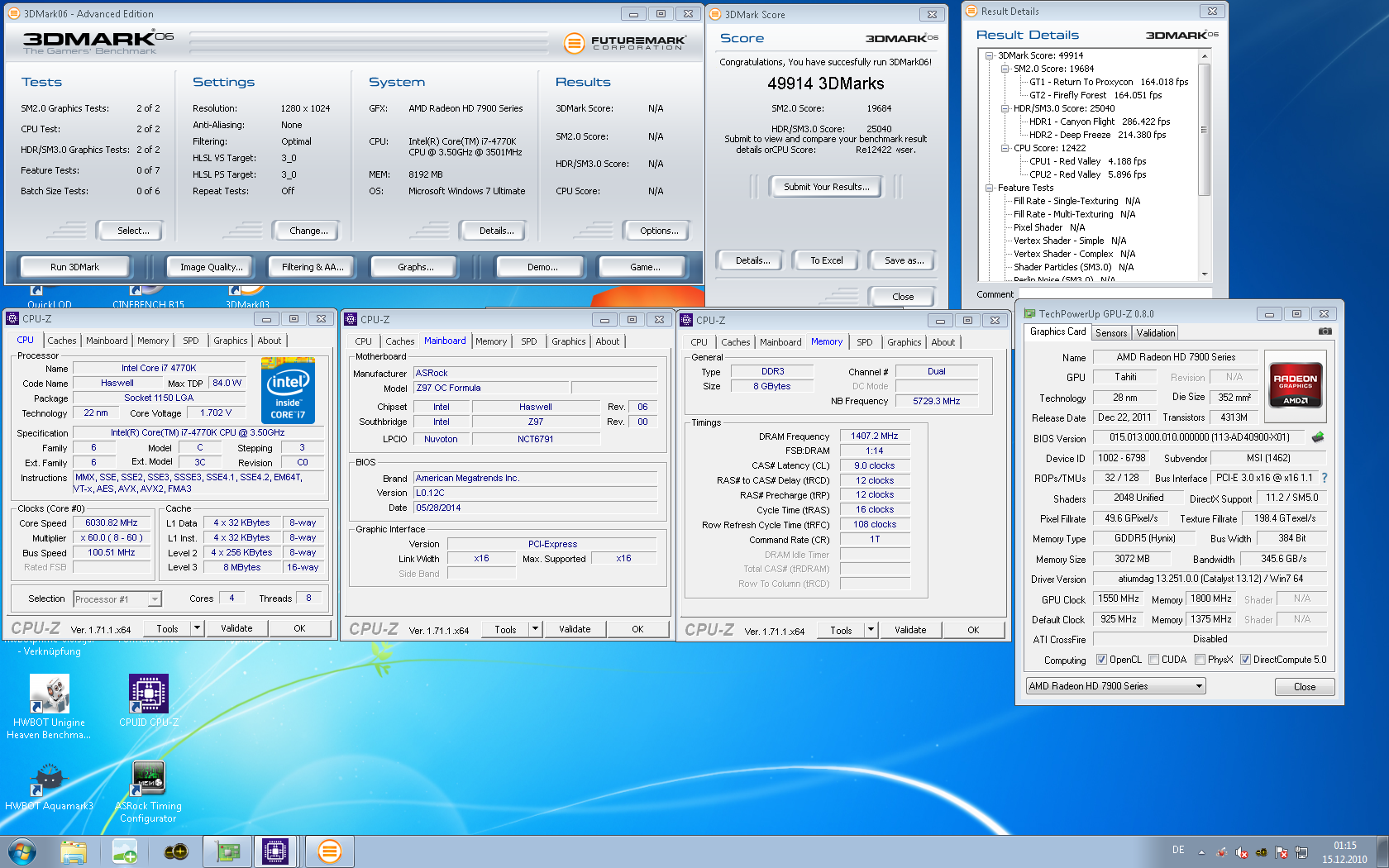
Task: Click the Run 3DMark button
Action: tap(74, 267)
